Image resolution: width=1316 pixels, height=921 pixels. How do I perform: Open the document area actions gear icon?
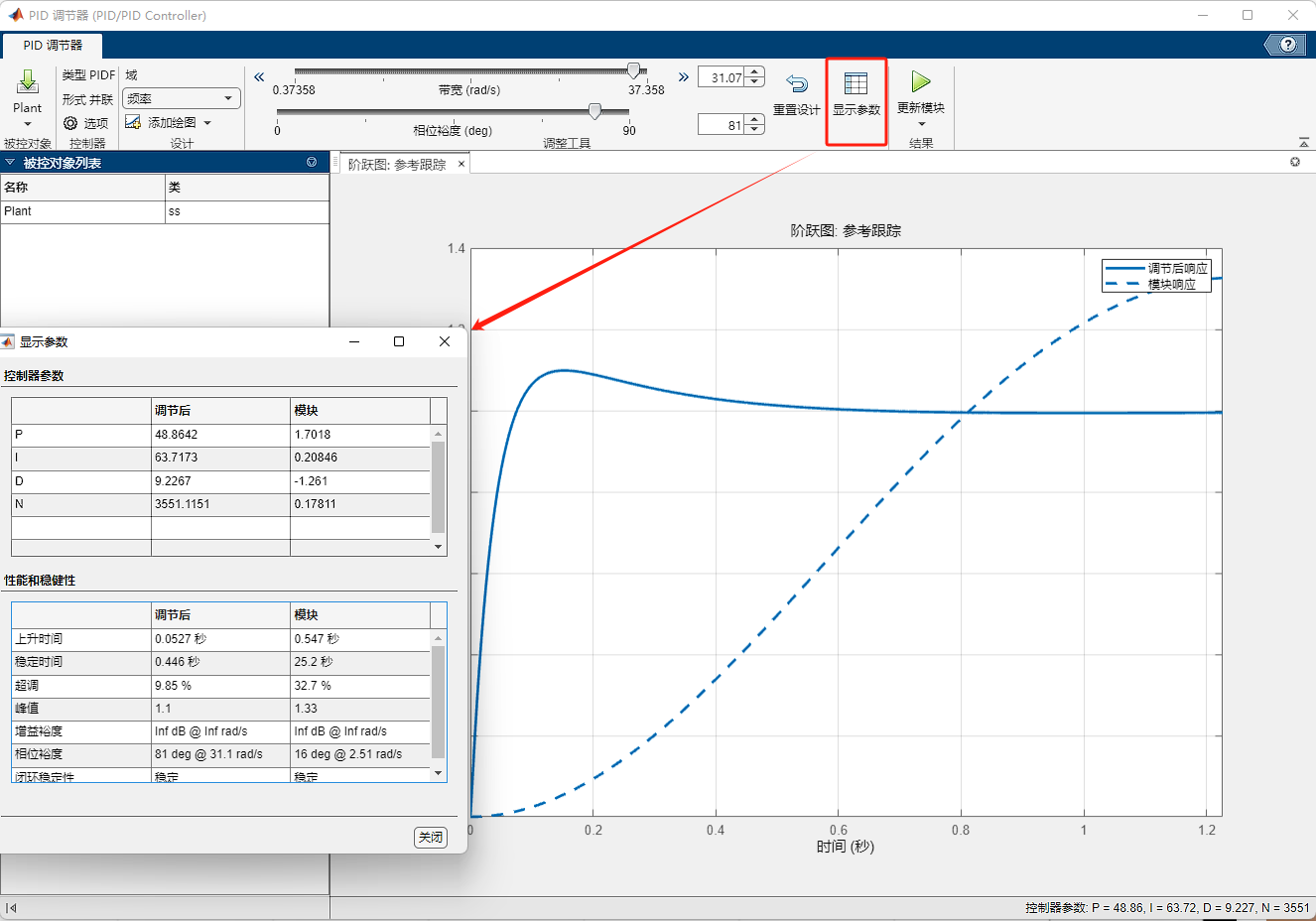pos(1295,162)
